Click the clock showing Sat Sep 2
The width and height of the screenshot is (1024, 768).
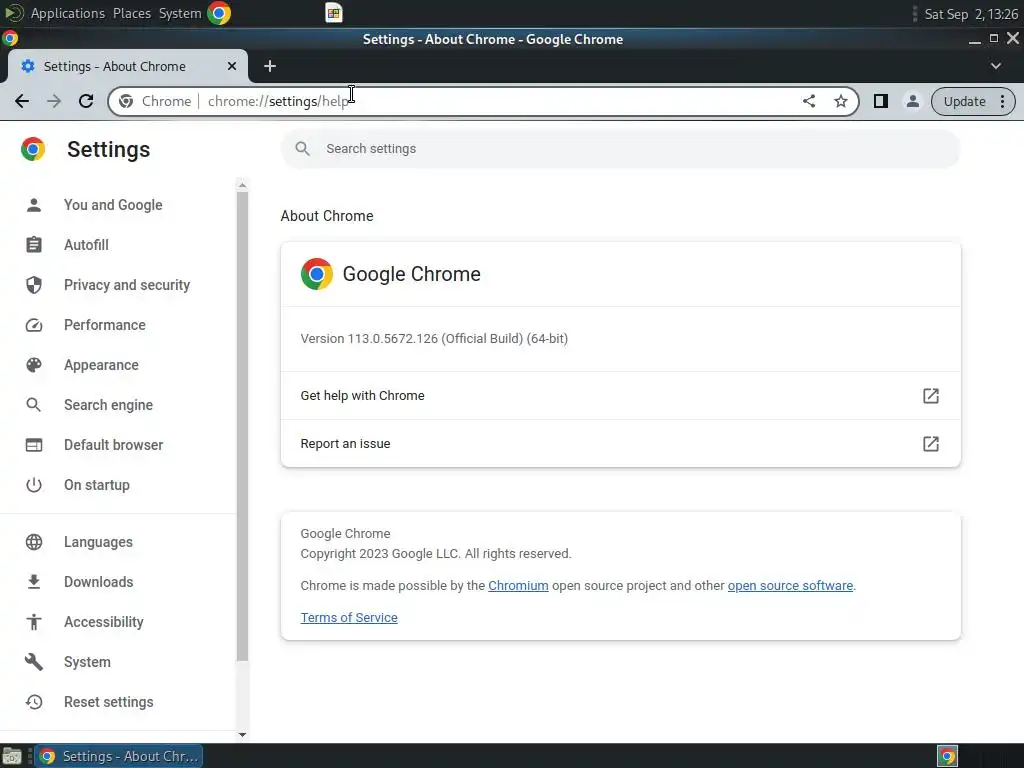[x=970, y=14]
